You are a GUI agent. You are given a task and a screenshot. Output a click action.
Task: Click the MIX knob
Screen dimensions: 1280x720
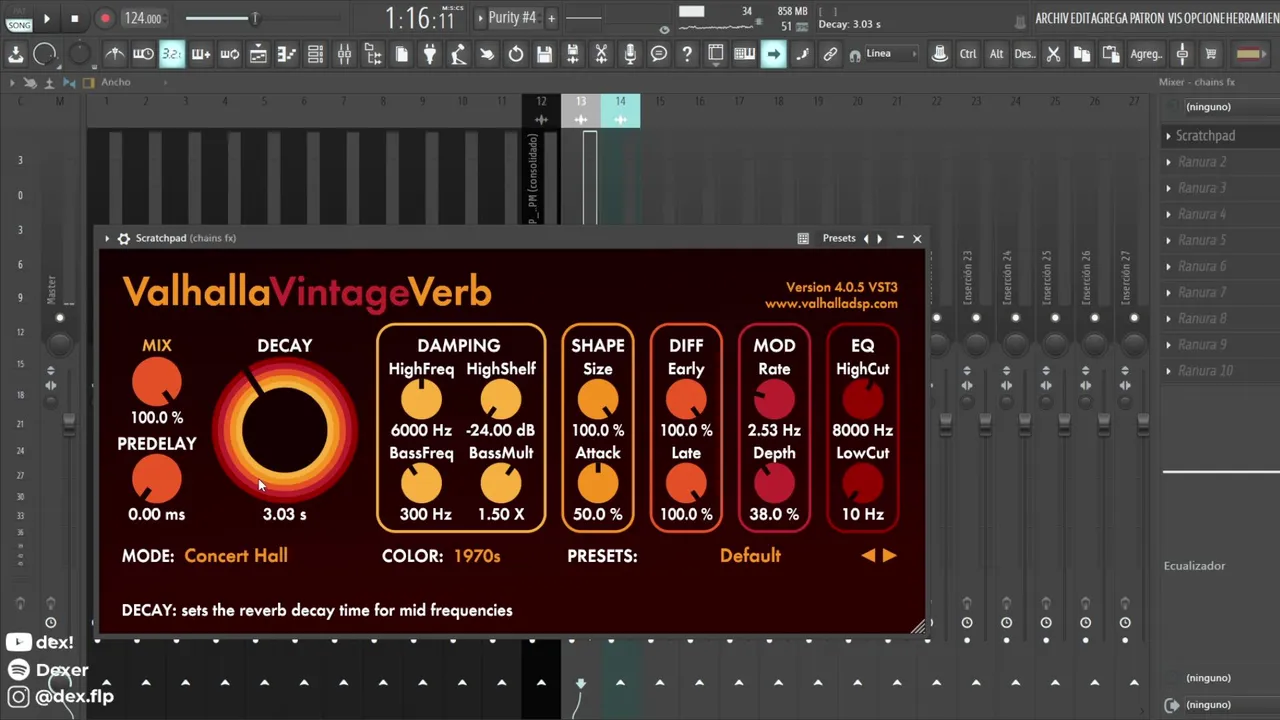pyautogui.click(x=157, y=383)
